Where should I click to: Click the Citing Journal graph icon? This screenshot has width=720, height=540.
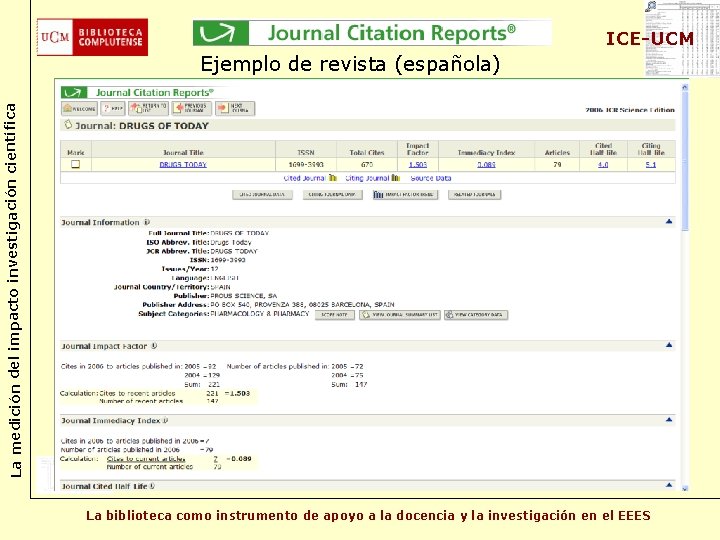point(395,178)
